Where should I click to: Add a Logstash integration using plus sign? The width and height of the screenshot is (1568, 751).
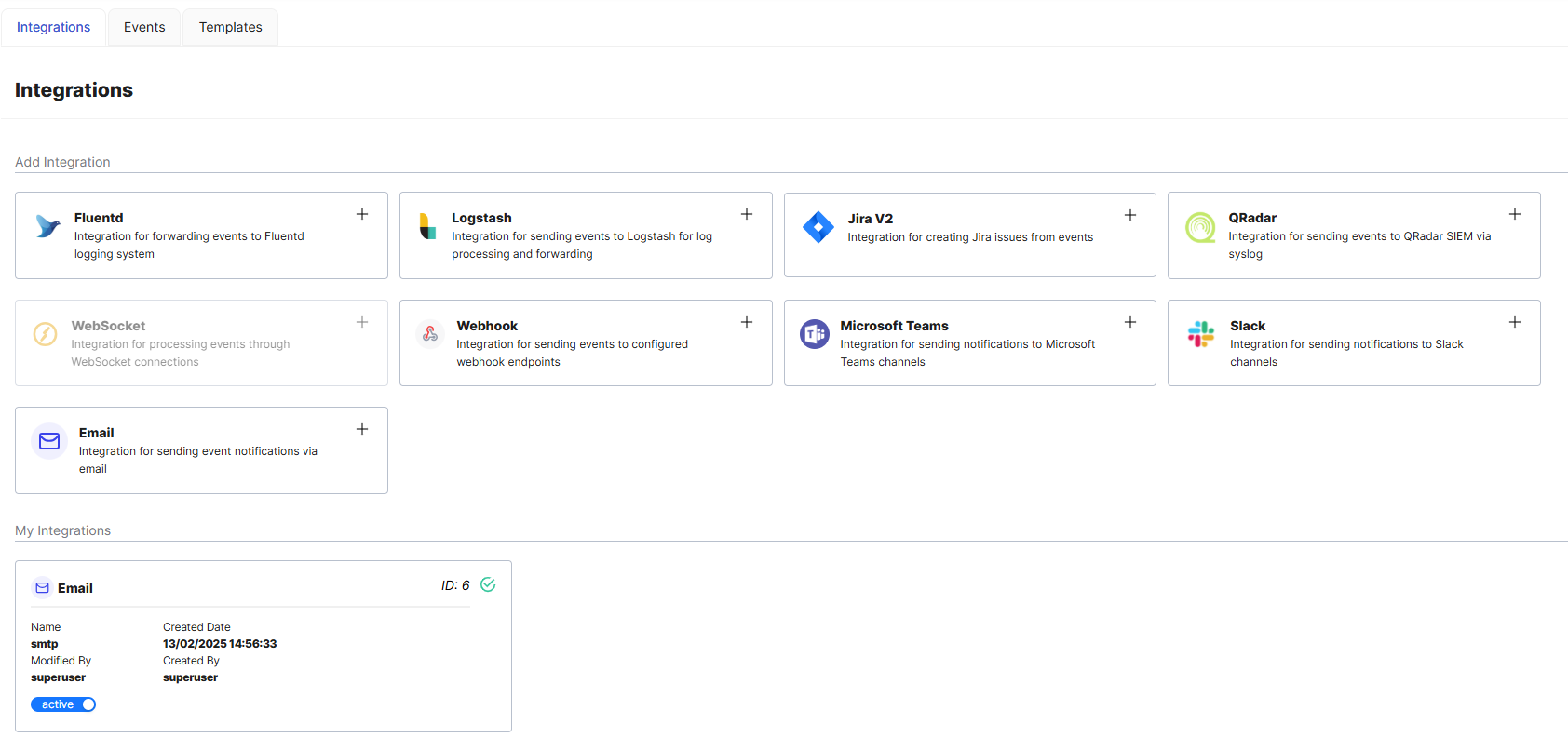[x=747, y=214]
